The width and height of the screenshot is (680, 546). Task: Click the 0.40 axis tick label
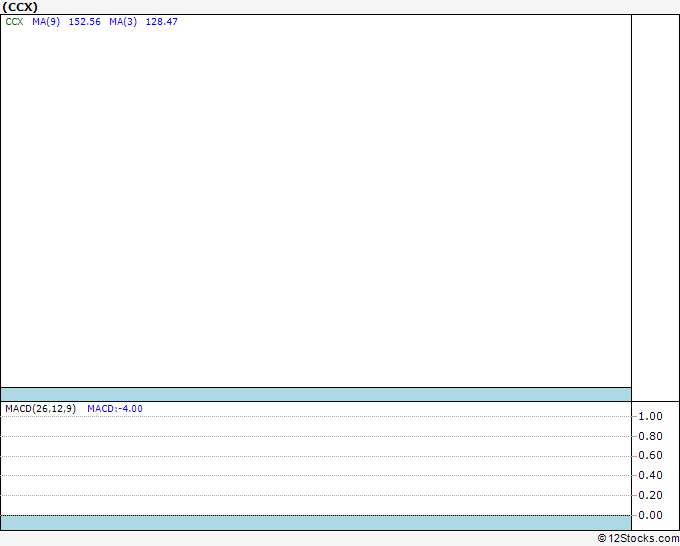[650, 475]
